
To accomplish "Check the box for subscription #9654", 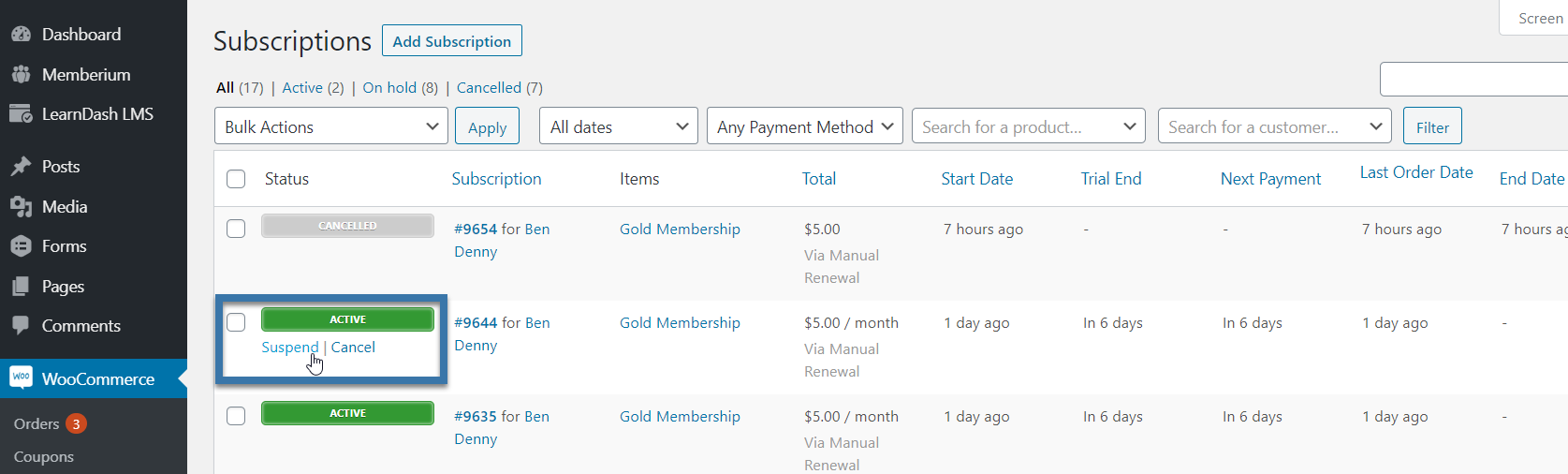I will pos(236,229).
